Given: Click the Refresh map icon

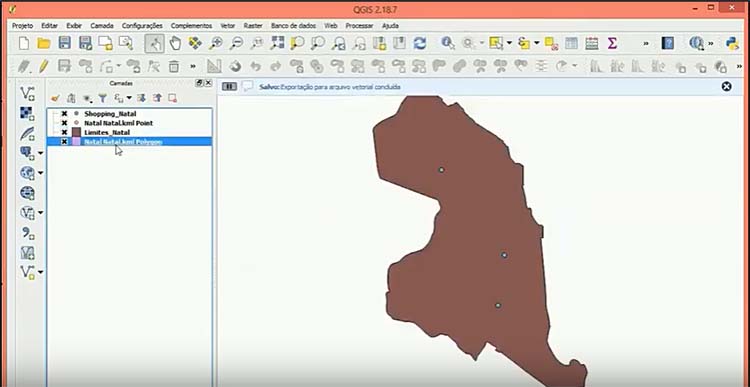Looking at the screenshot, I should [419, 44].
